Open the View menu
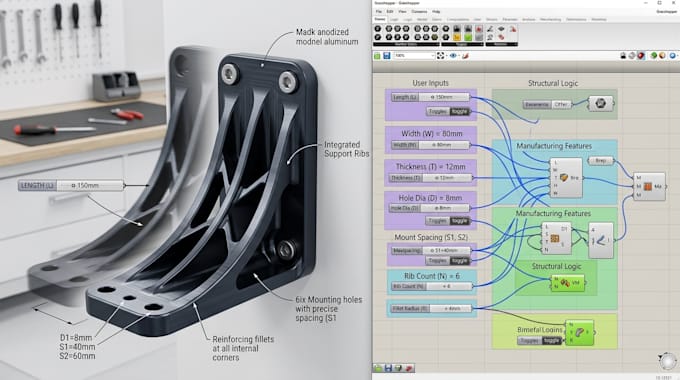Screen dimensions: 680x380 (402, 12)
